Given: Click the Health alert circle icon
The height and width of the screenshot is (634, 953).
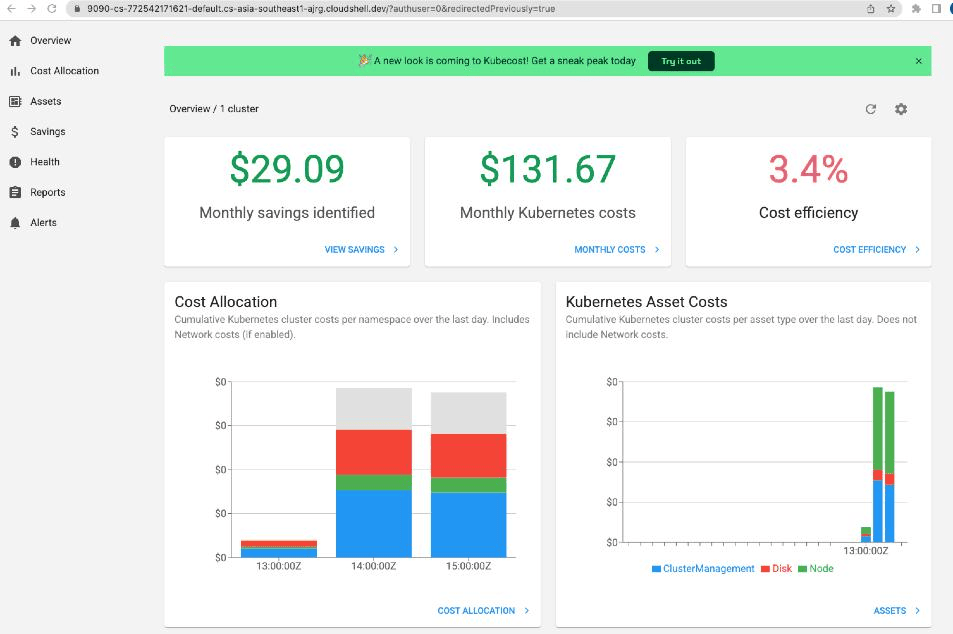Looking at the screenshot, I should (x=15, y=162).
